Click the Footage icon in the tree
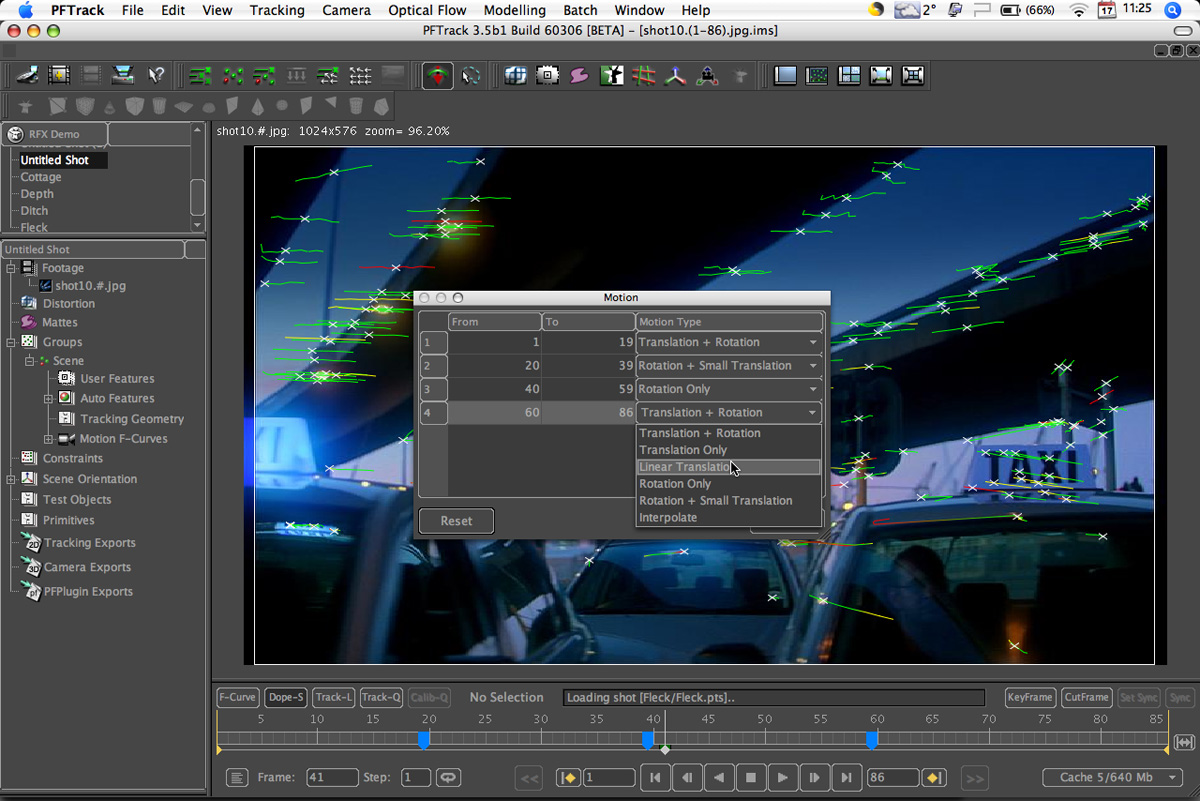The height and width of the screenshot is (801, 1200). coord(28,268)
